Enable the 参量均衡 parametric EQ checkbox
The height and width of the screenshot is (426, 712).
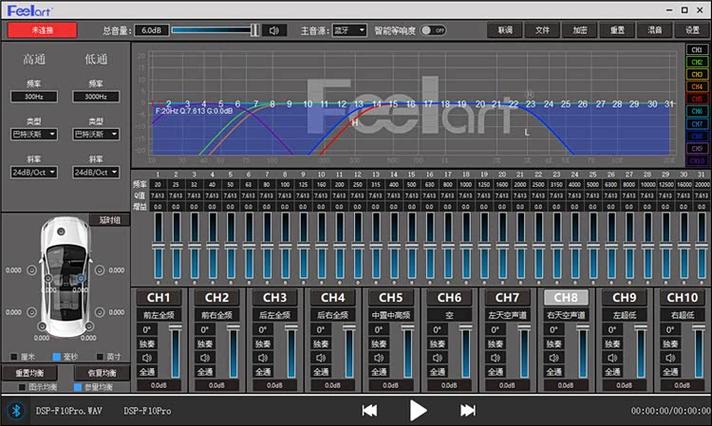78,387
